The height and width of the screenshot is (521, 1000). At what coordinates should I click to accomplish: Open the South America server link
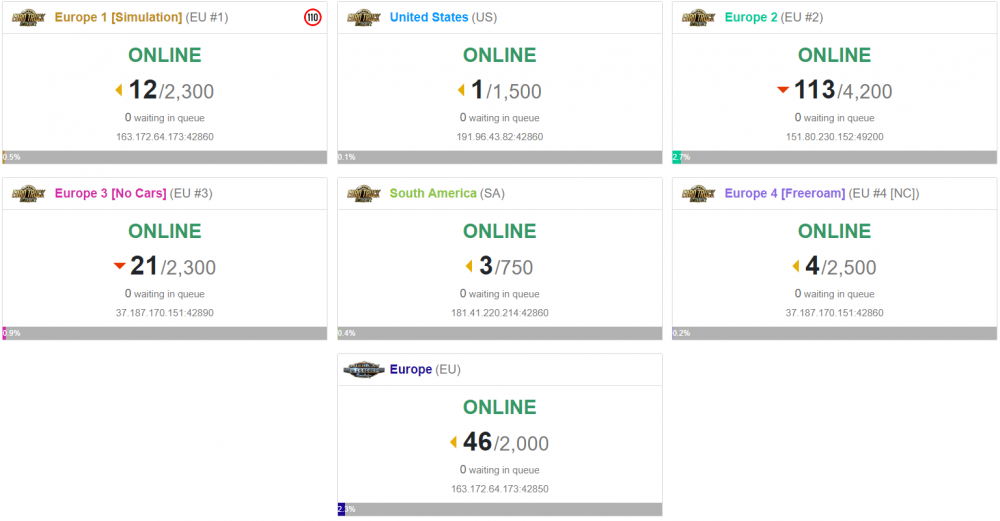pyautogui.click(x=433, y=194)
